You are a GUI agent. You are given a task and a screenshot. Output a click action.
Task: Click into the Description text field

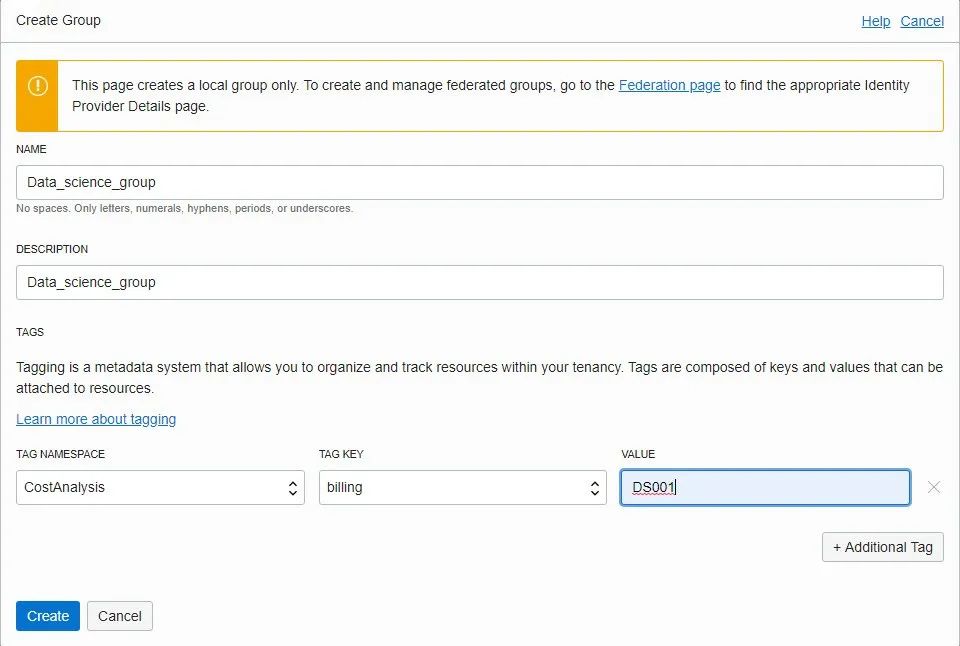pos(480,282)
